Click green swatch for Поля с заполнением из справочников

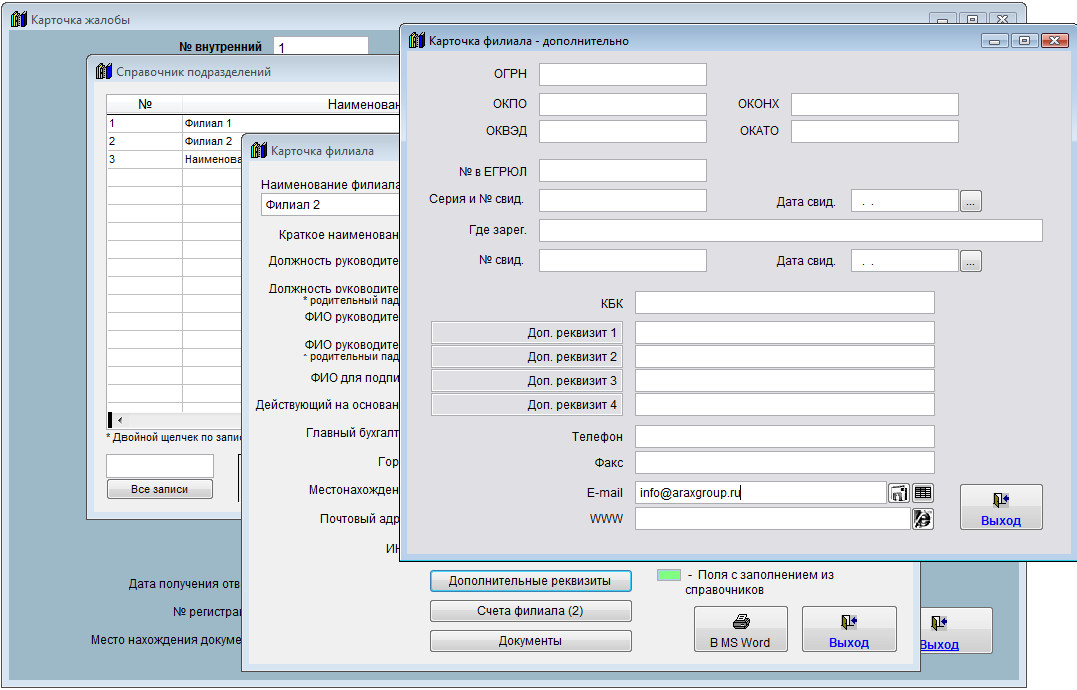(x=668, y=575)
